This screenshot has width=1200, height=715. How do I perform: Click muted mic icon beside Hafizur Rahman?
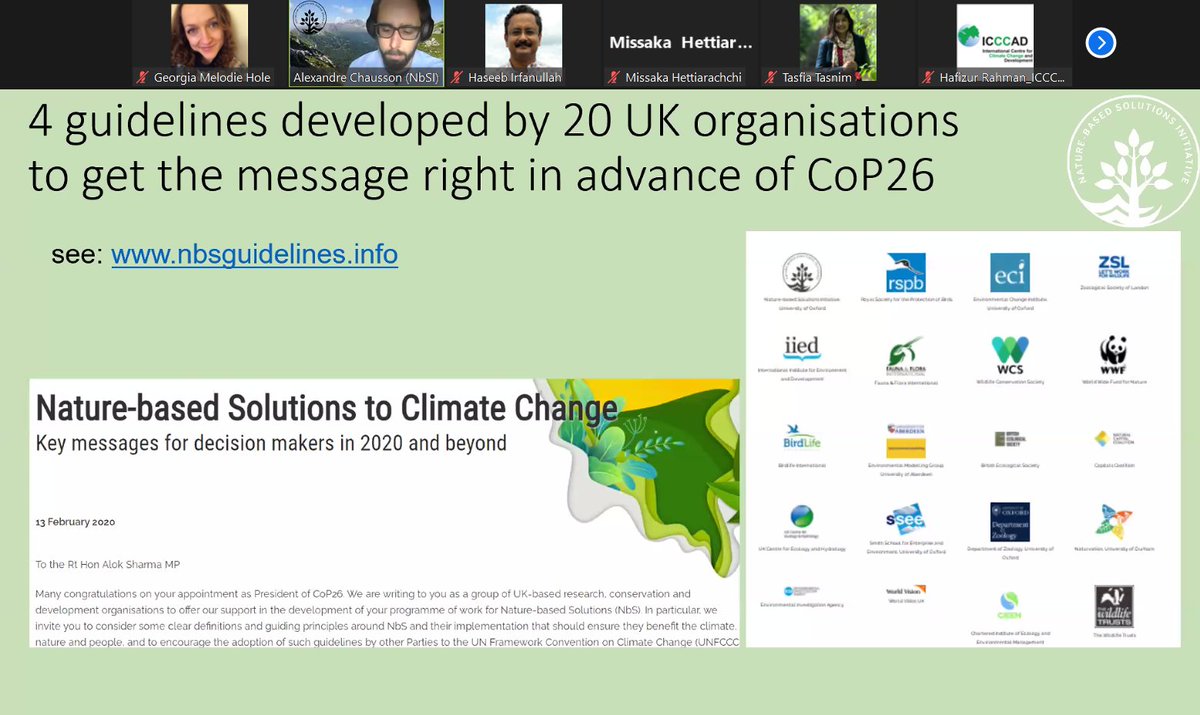click(x=926, y=77)
